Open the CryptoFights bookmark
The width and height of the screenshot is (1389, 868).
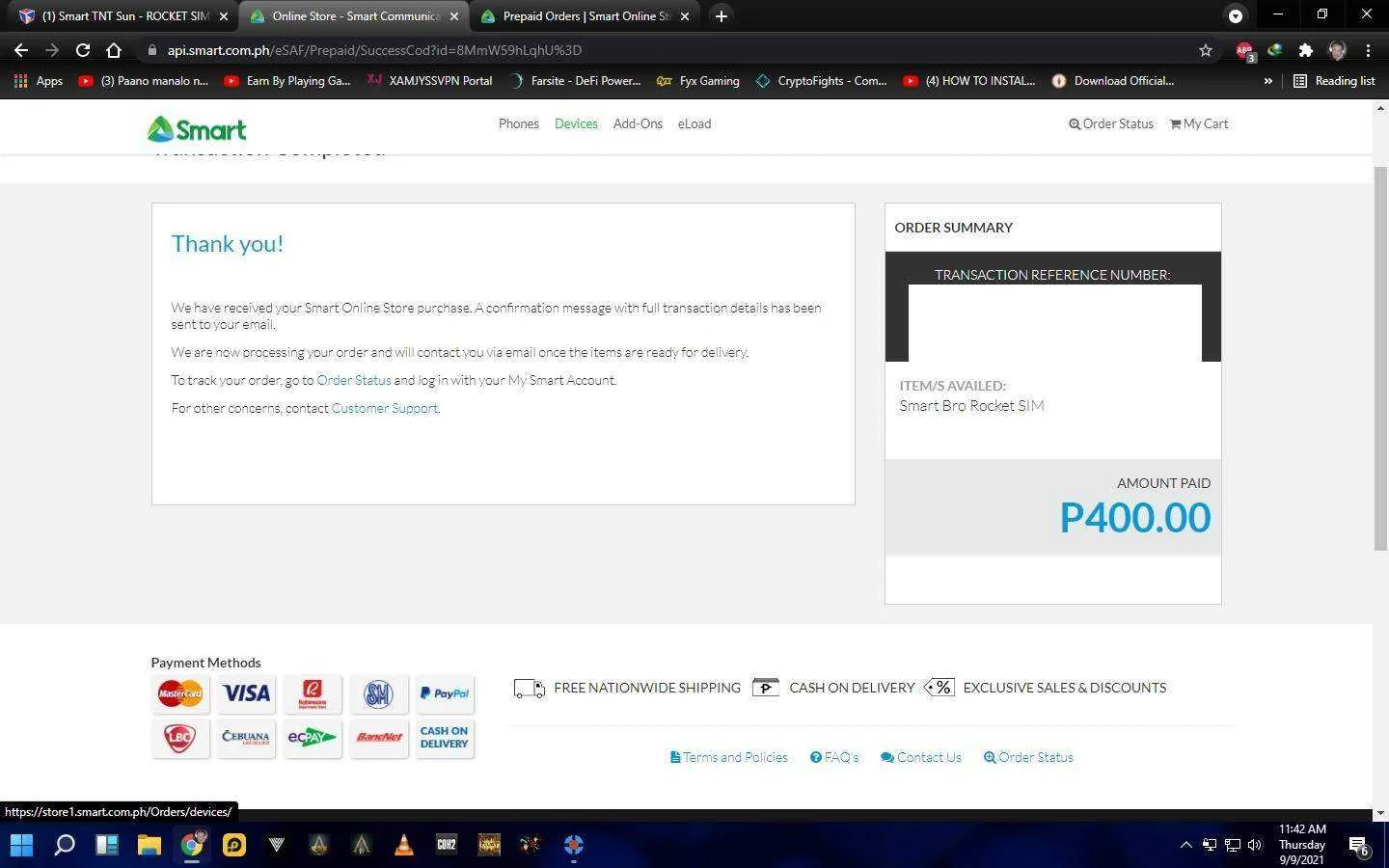(821, 81)
